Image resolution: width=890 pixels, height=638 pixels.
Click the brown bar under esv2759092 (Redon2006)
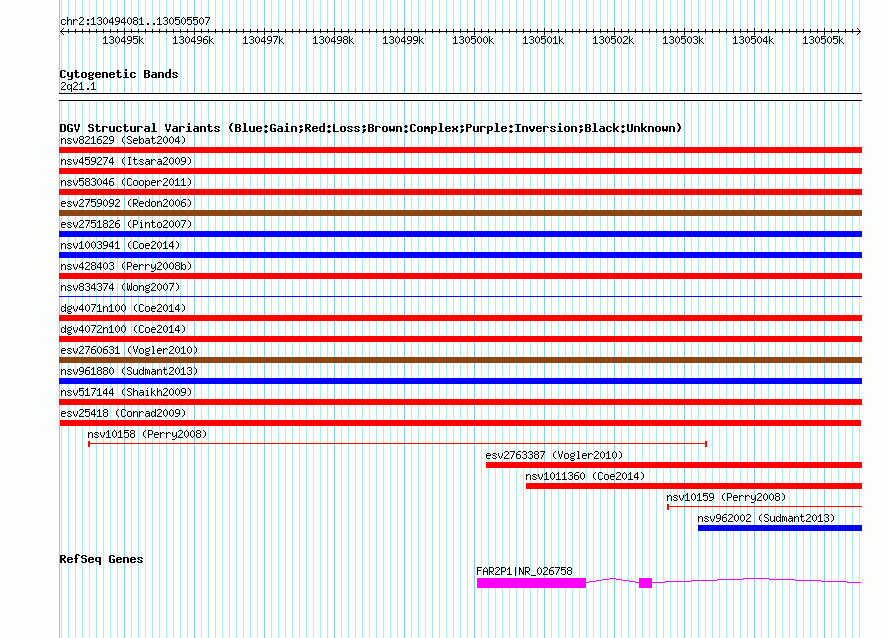(460, 213)
